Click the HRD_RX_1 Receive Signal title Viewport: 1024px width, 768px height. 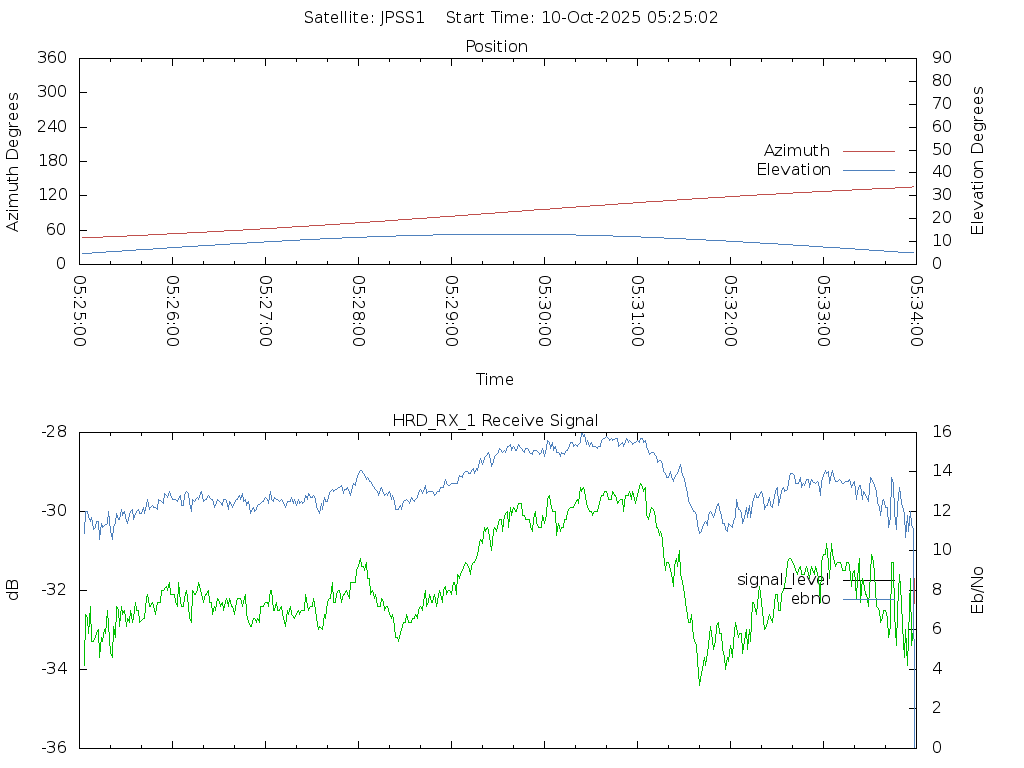tap(495, 421)
